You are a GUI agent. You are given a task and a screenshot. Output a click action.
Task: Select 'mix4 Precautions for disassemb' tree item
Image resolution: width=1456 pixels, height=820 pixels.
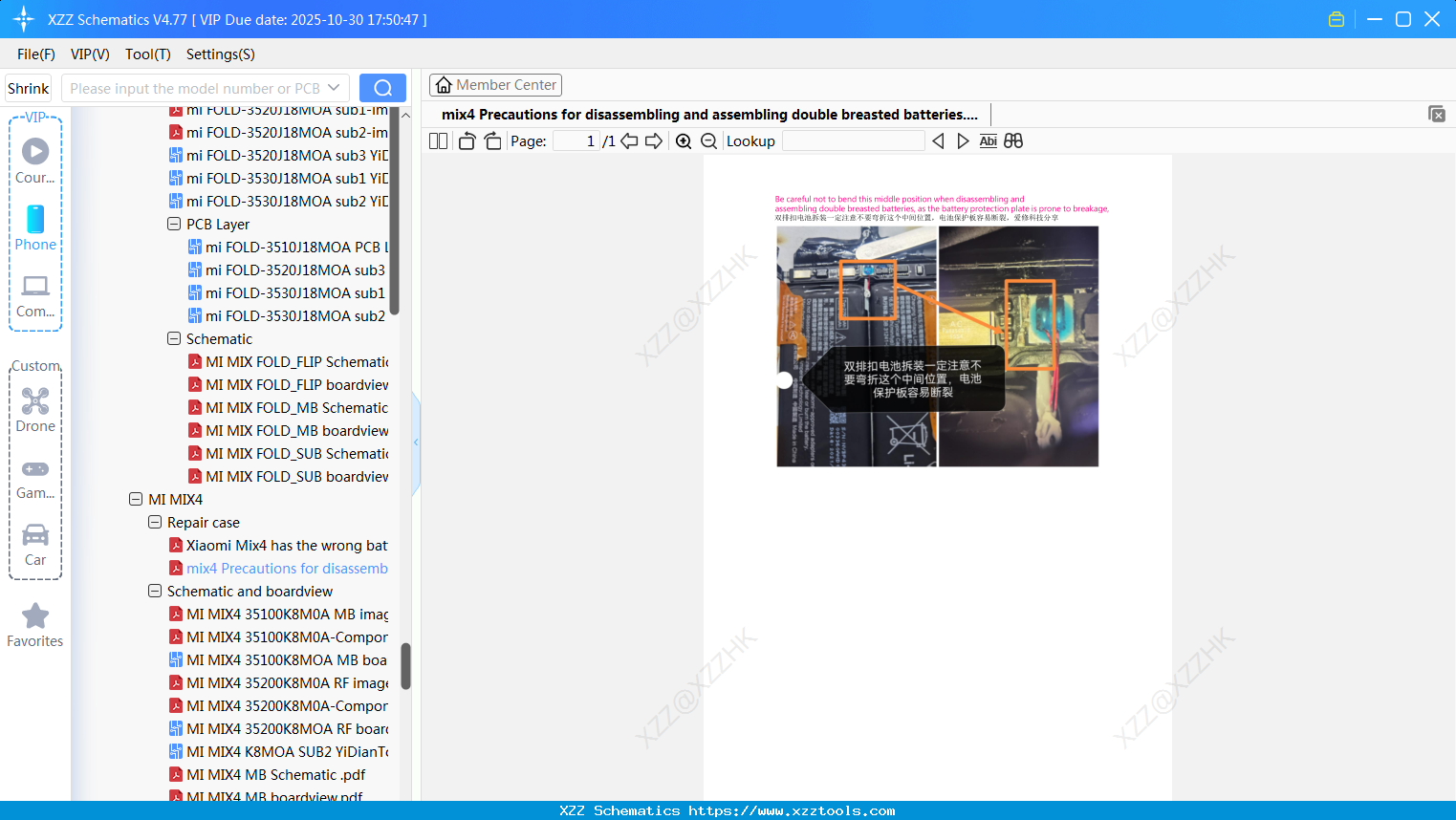[278, 568]
